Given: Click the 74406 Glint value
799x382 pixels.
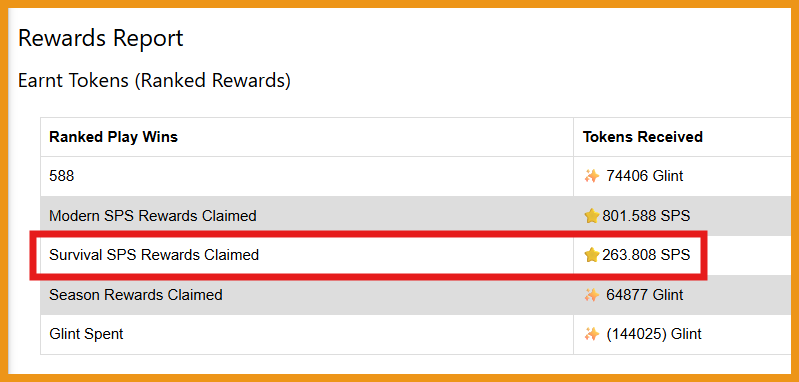Looking at the screenshot, I should coord(645,176).
